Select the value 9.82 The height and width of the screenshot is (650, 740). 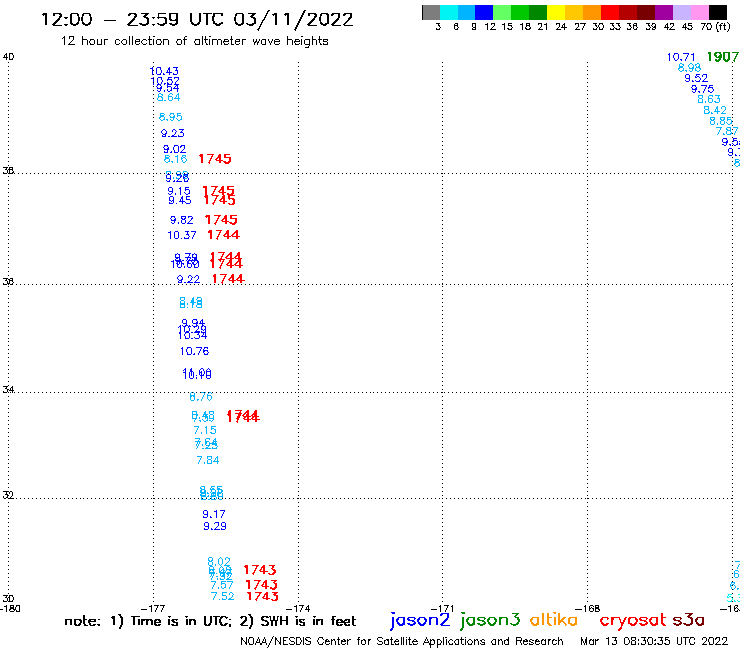[182, 220]
